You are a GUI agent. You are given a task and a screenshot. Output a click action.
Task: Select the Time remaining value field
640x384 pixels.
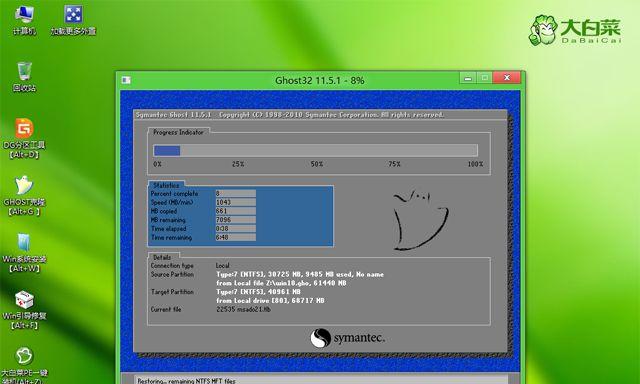(236, 238)
